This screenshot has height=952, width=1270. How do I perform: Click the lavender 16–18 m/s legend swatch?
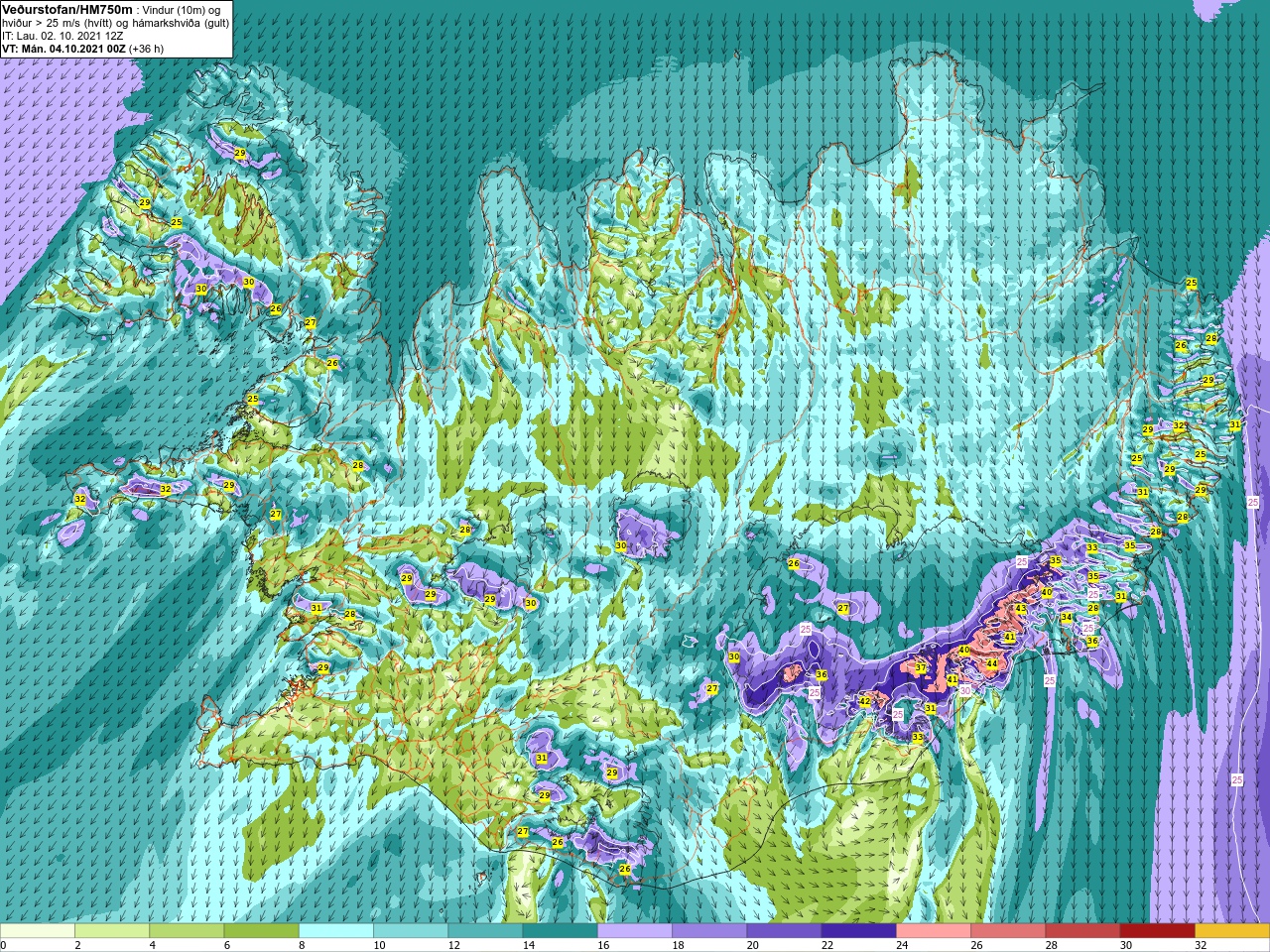tap(635, 931)
